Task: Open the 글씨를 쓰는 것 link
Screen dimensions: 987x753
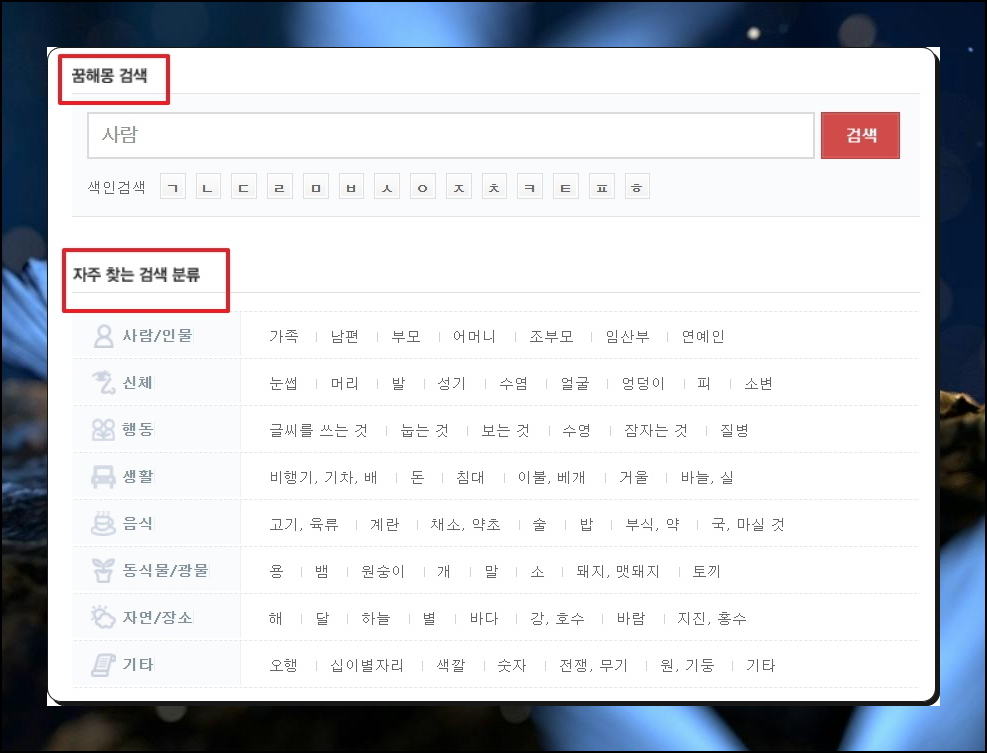Action: (319, 431)
